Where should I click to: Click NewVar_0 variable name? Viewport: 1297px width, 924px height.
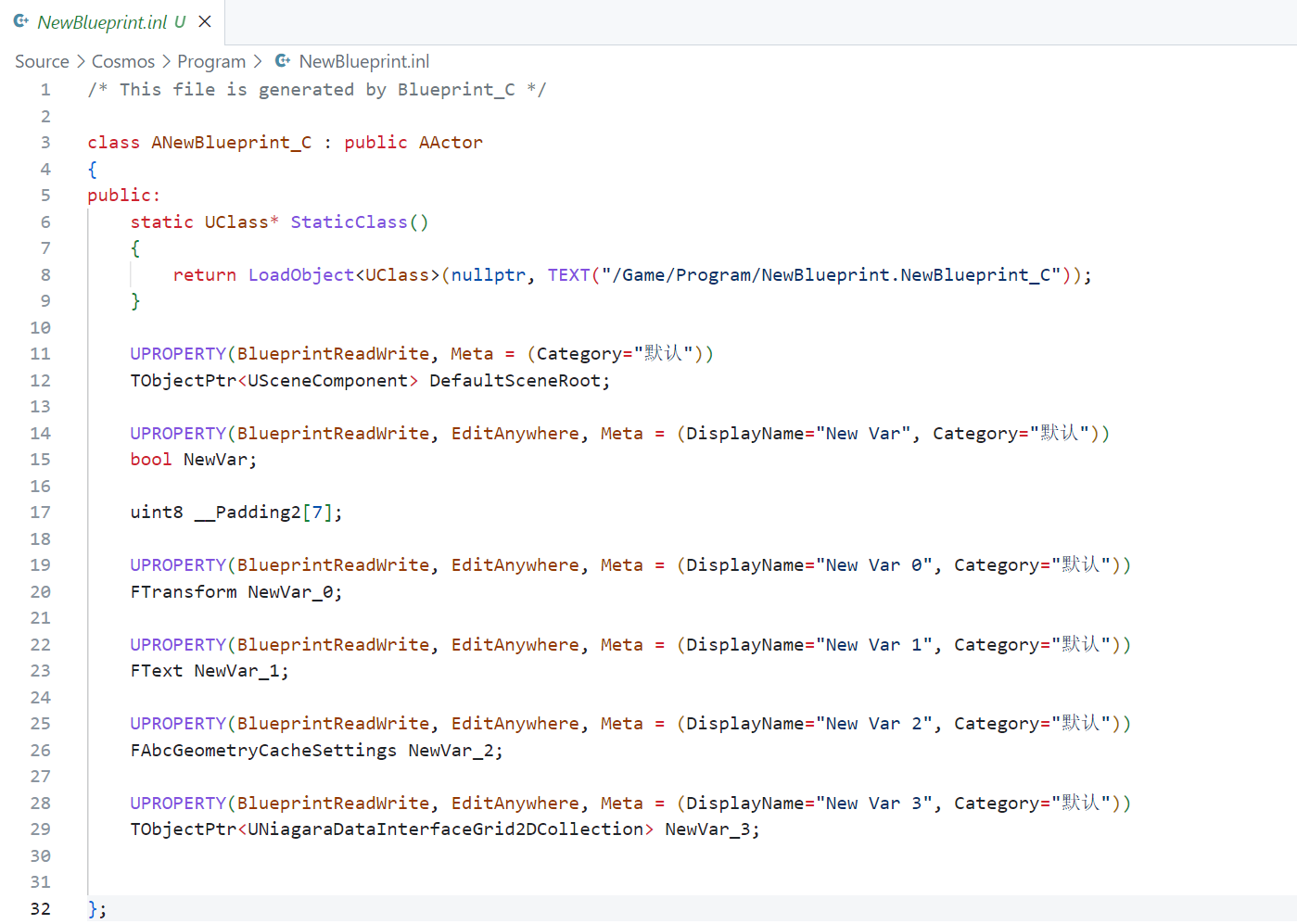tap(290, 592)
